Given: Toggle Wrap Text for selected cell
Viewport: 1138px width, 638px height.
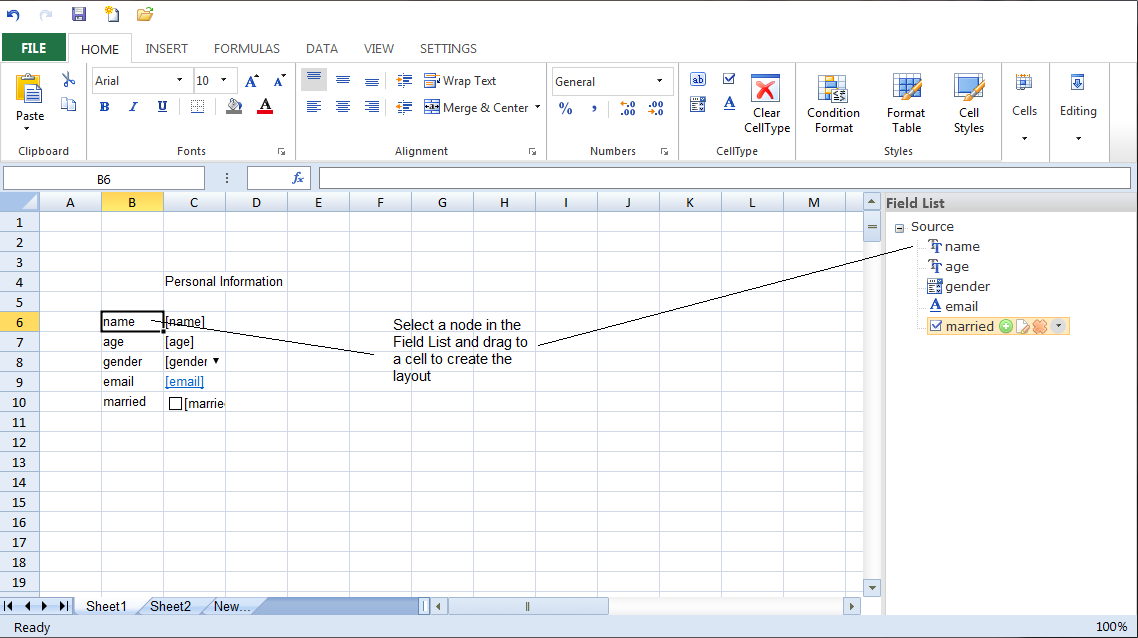Looking at the screenshot, I should click(460, 81).
